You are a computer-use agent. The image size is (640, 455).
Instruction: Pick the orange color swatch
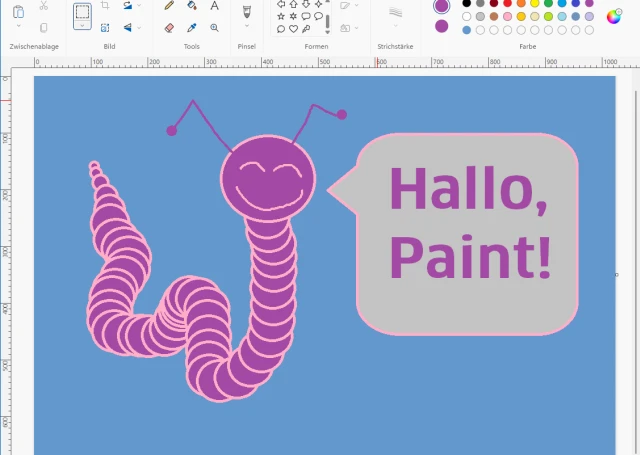pos(521,3)
